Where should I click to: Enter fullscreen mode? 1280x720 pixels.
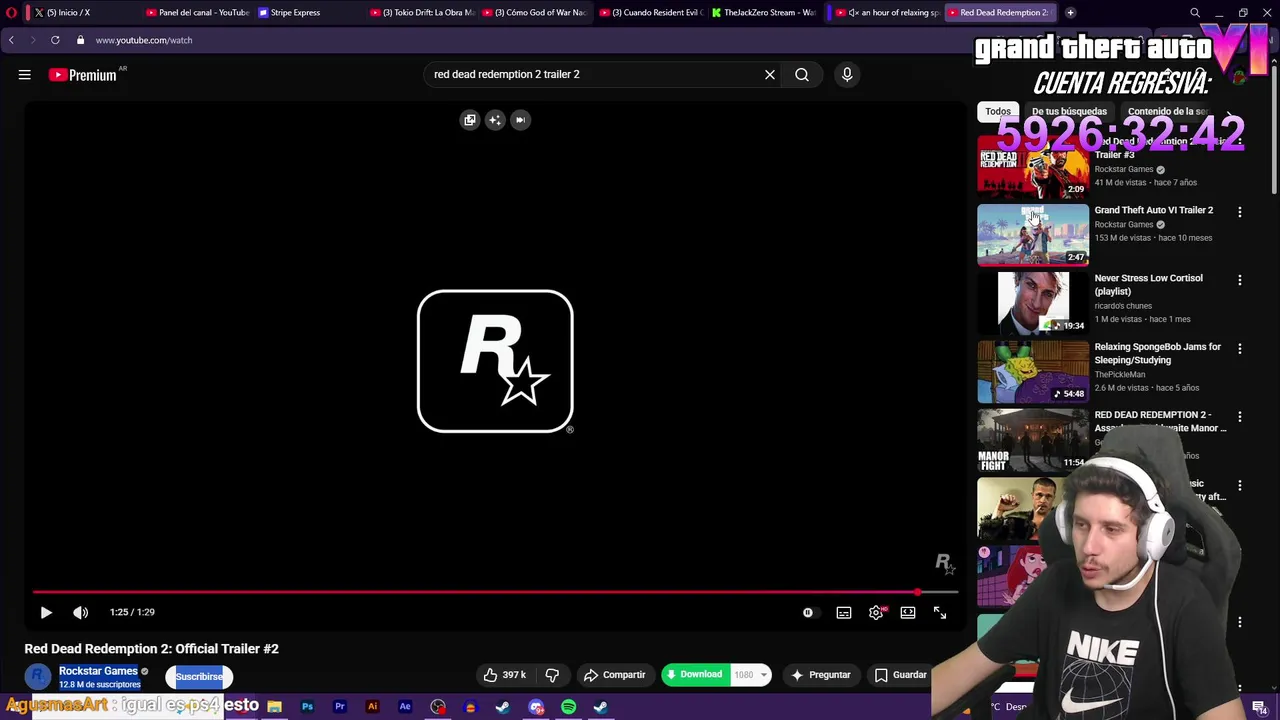pyautogui.click(x=940, y=612)
